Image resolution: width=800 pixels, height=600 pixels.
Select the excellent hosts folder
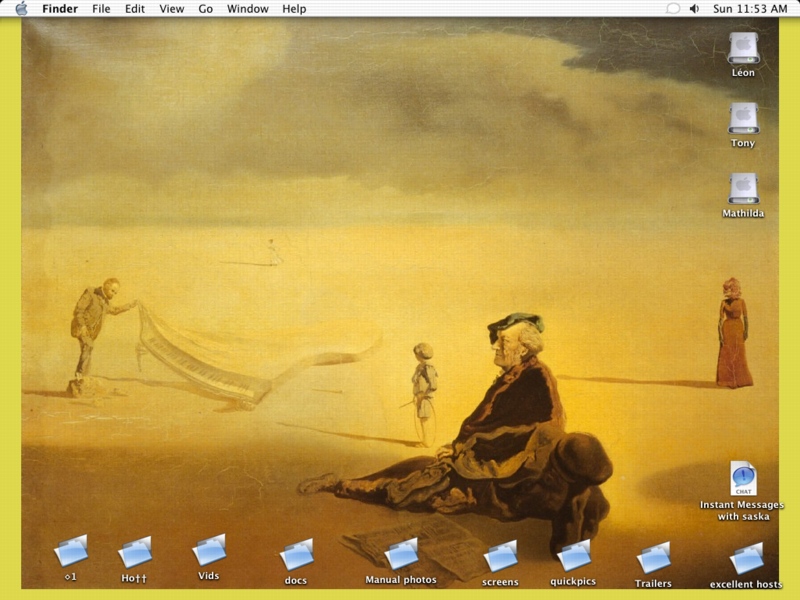pyautogui.click(x=746, y=558)
